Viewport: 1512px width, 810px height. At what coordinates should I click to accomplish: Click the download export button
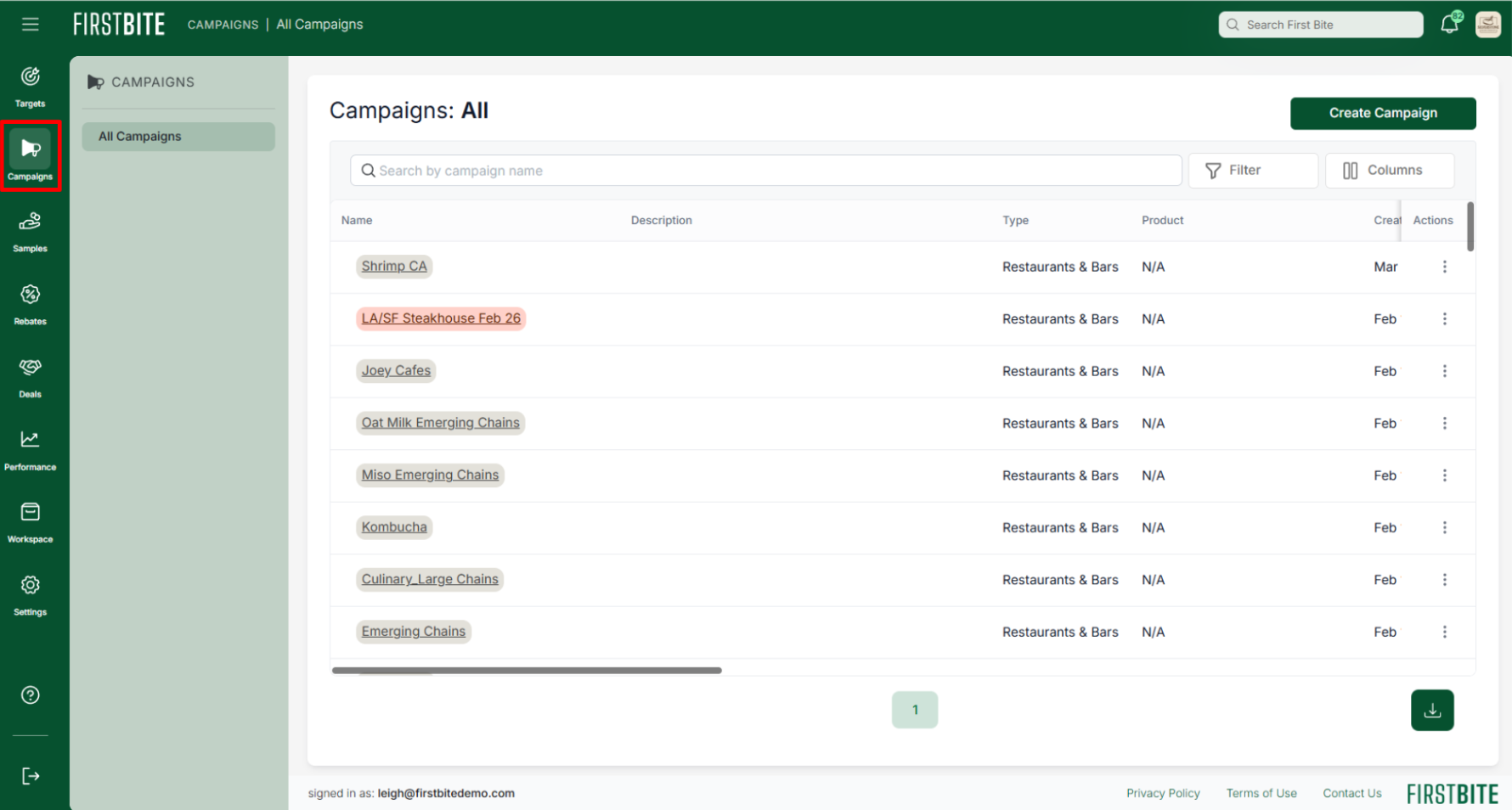tap(1432, 711)
